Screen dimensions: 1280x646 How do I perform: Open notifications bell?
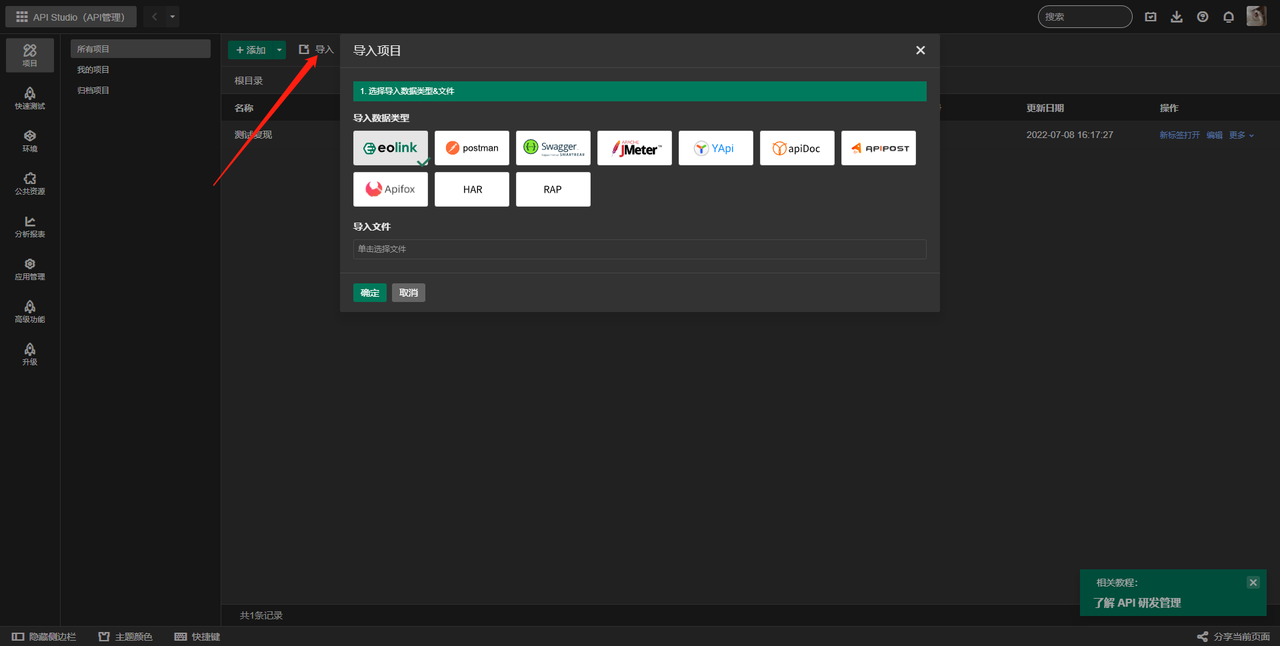click(1229, 17)
